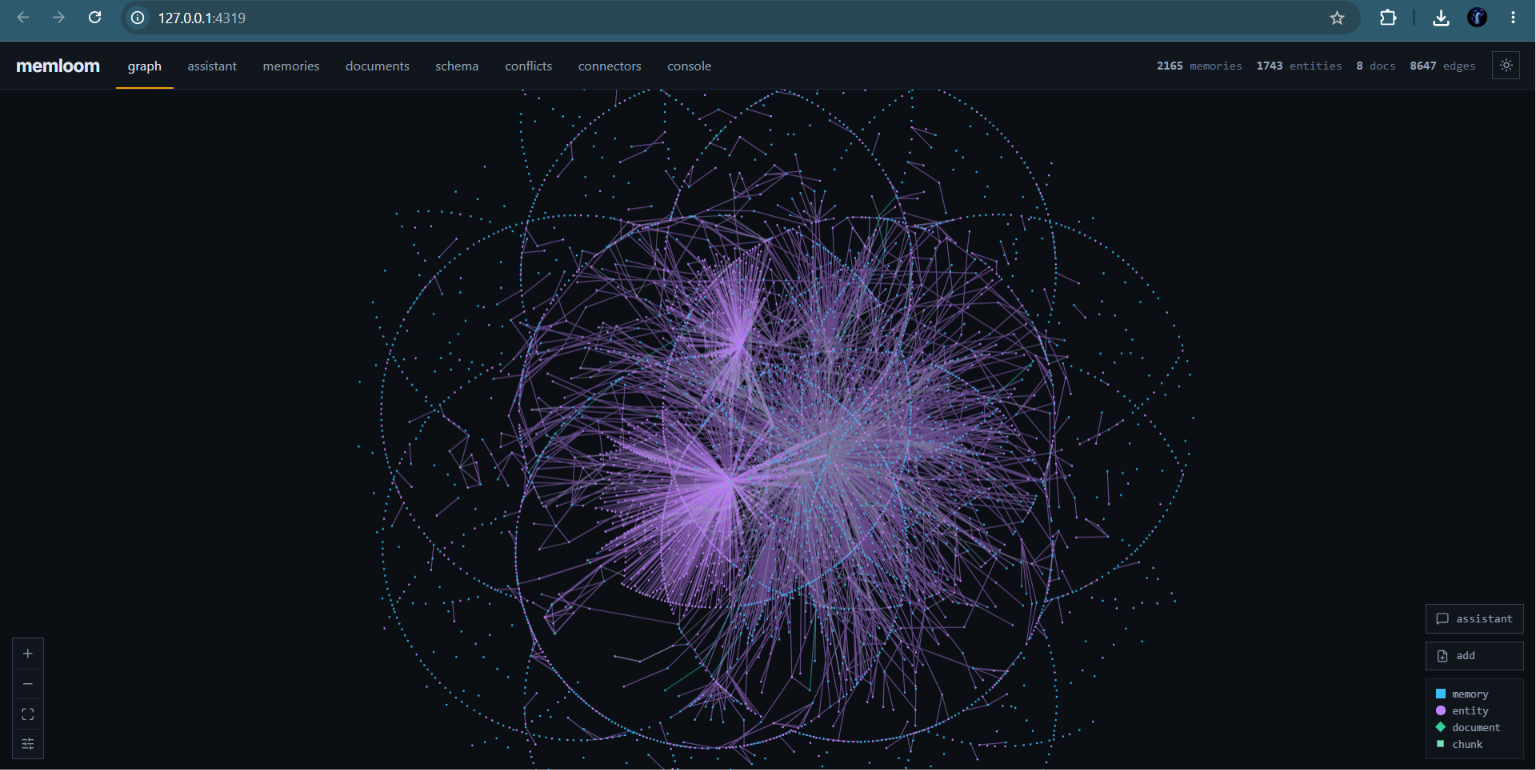The height and width of the screenshot is (770, 1536).
Task: Zoom out of the graph with minus icon
Action: (28, 684)
